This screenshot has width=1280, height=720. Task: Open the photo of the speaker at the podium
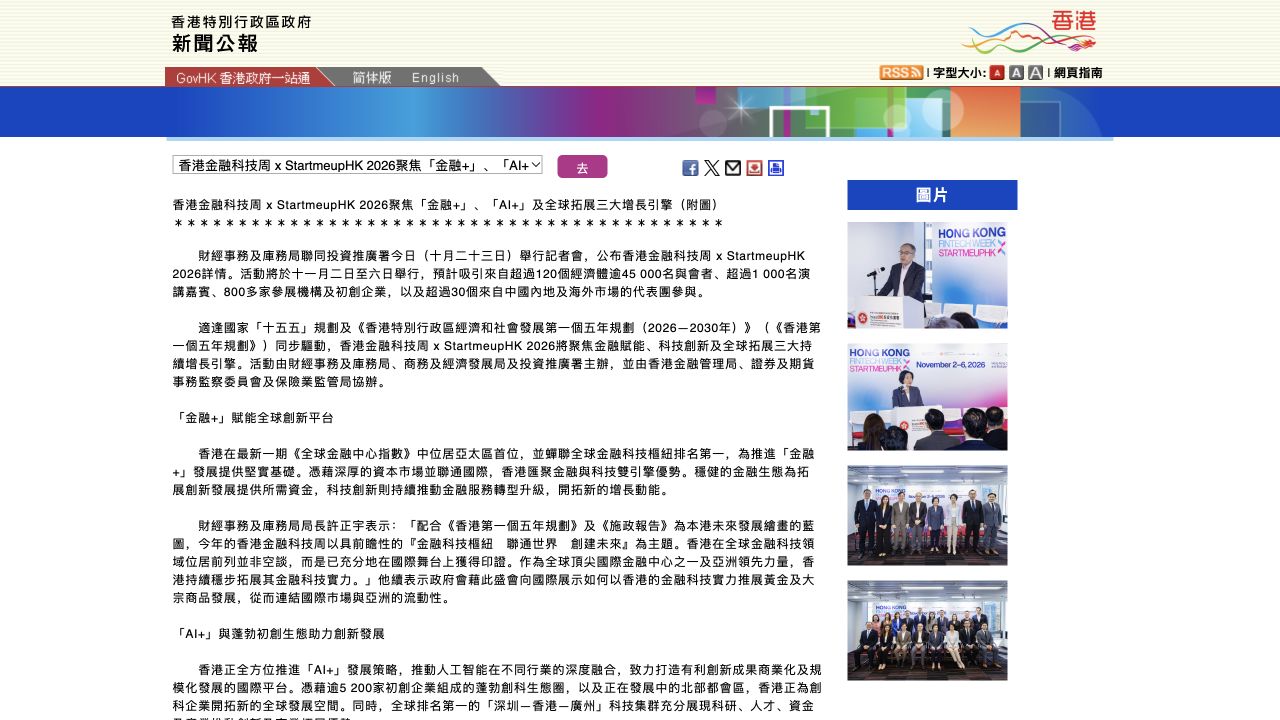click(927, 275)
